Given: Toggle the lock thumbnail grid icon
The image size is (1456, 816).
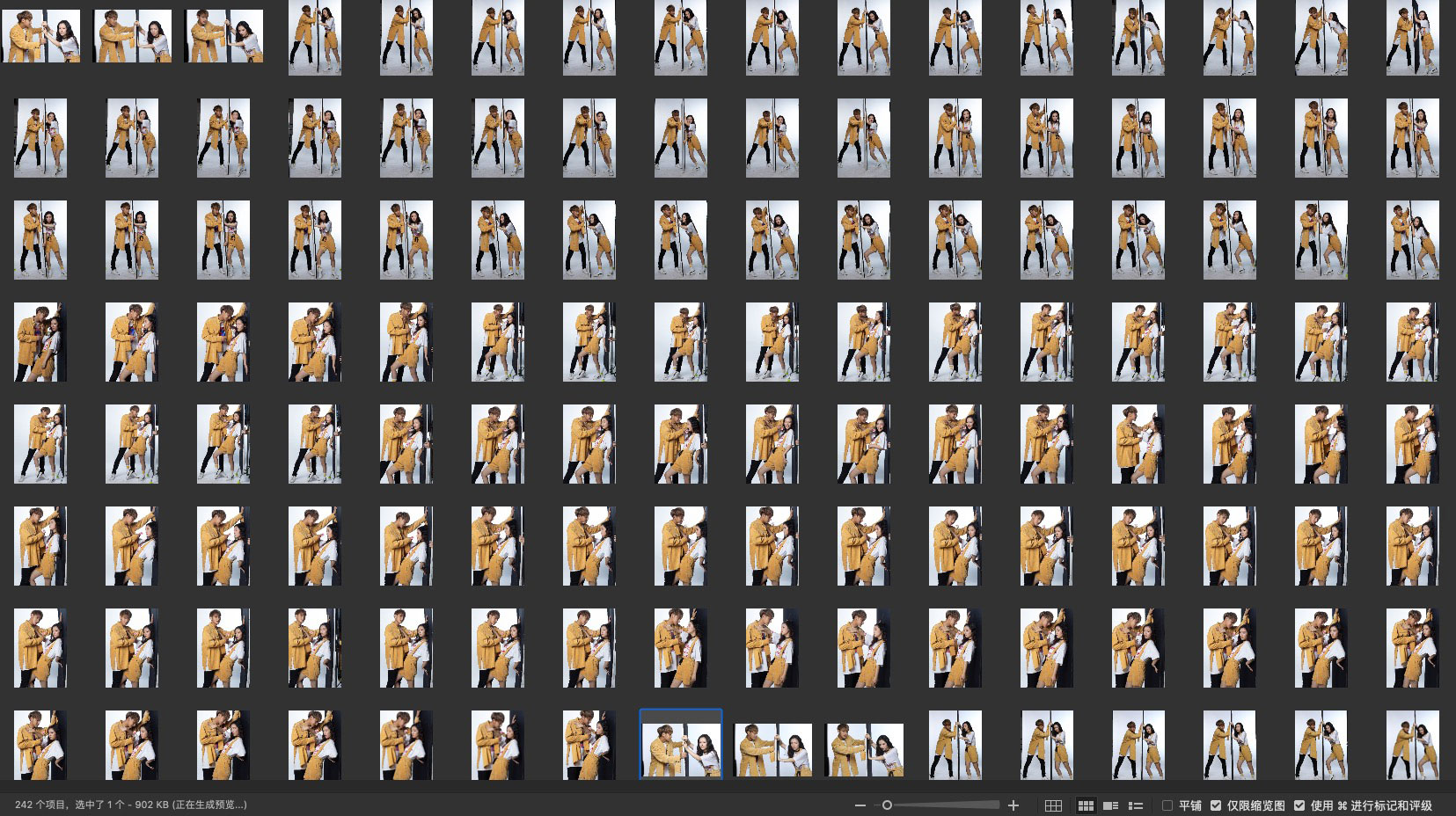Looking at the screenshot, I should tap(1053, 805).
